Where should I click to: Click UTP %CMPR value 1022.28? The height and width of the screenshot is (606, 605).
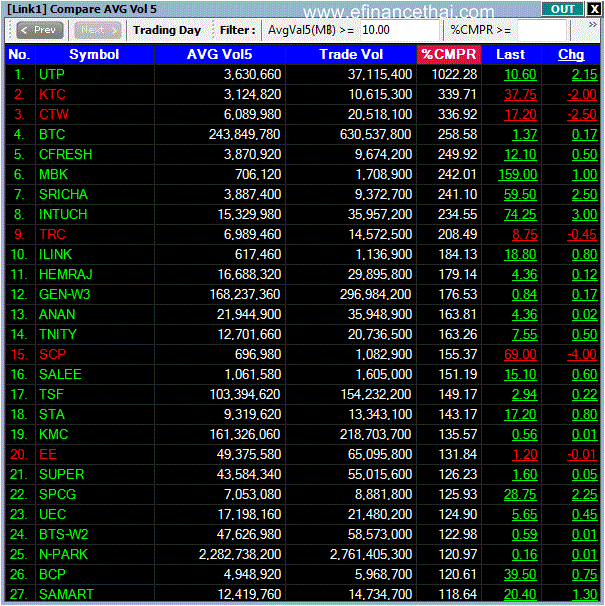click(x=454, y=74)
